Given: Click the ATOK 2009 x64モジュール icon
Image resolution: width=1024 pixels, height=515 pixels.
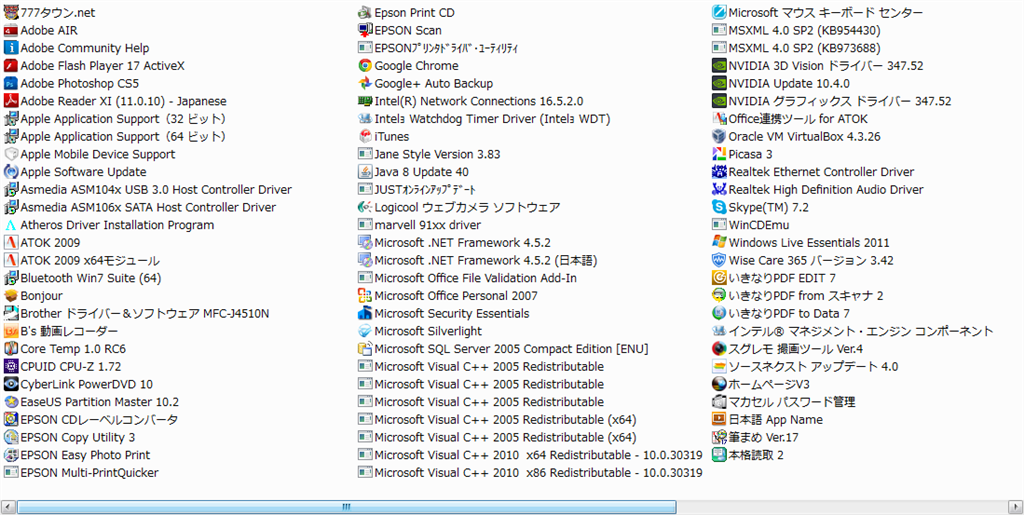Looking at the screenshot, I should (x=10, y=260).
